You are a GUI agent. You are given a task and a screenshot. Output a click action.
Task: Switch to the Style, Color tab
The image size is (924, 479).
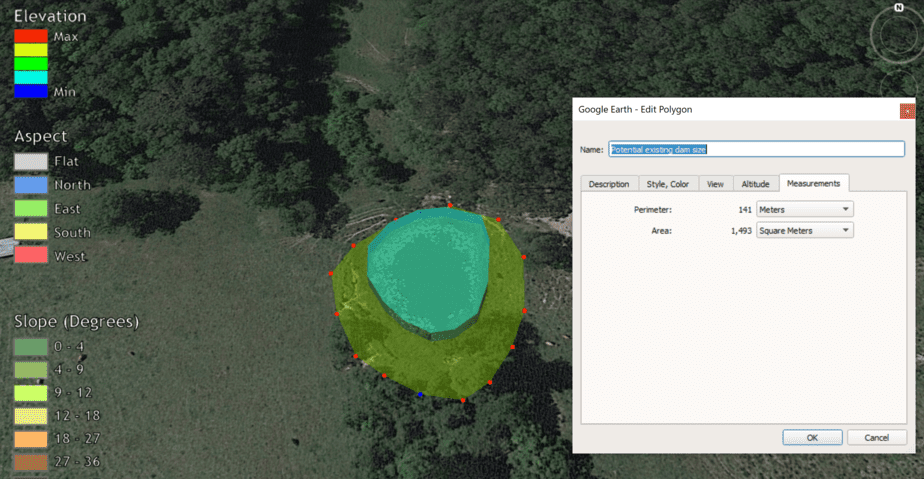pos(668,184)
